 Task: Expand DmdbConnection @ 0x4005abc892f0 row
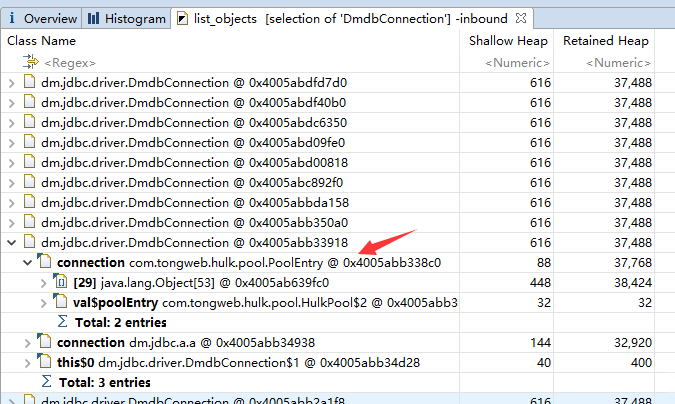(x=12, y=183)
